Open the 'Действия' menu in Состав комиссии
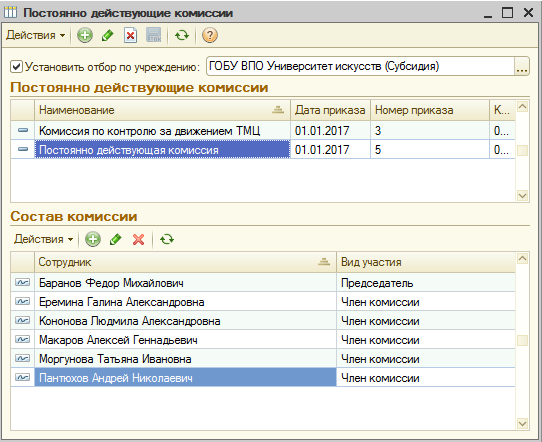 44,239
